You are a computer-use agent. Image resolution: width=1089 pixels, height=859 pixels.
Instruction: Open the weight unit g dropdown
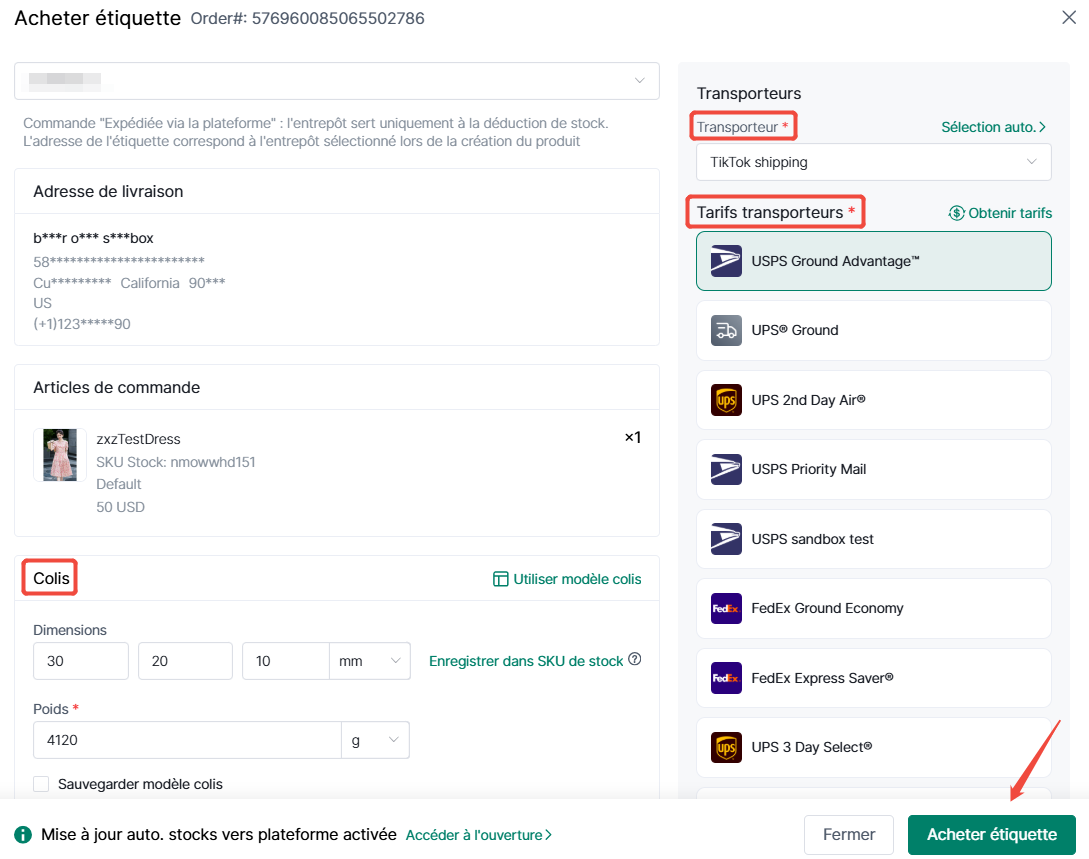click(x=375, y=740)
